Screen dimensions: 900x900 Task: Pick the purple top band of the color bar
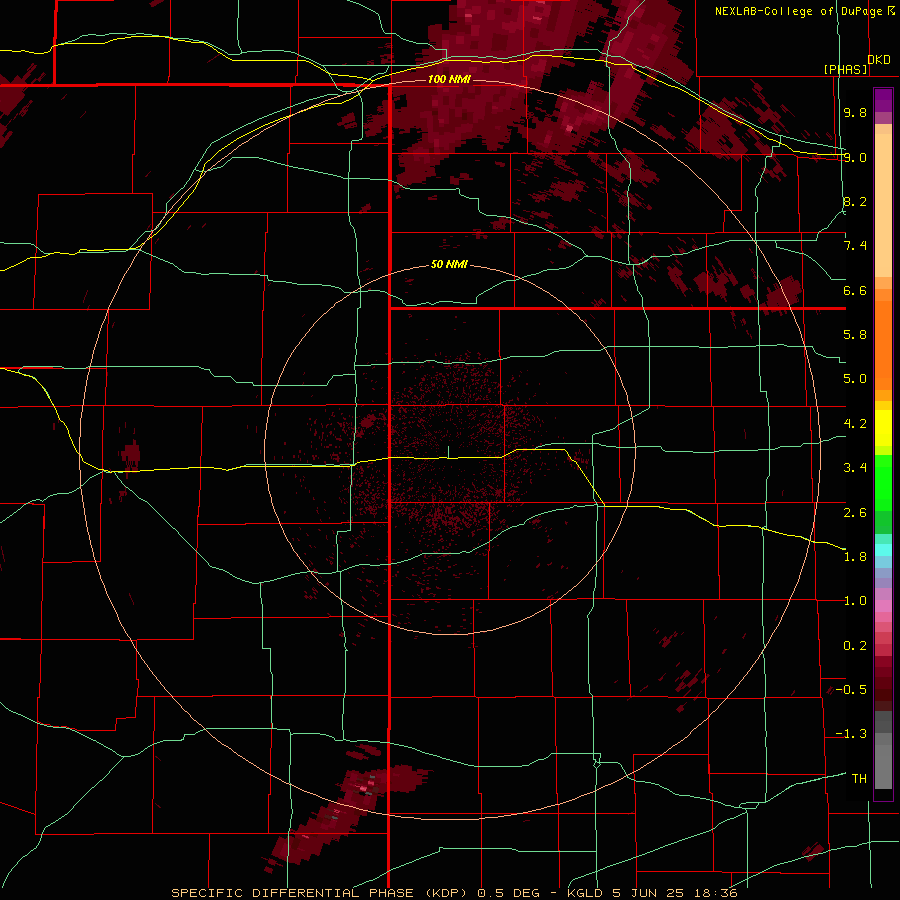(883, 100)
